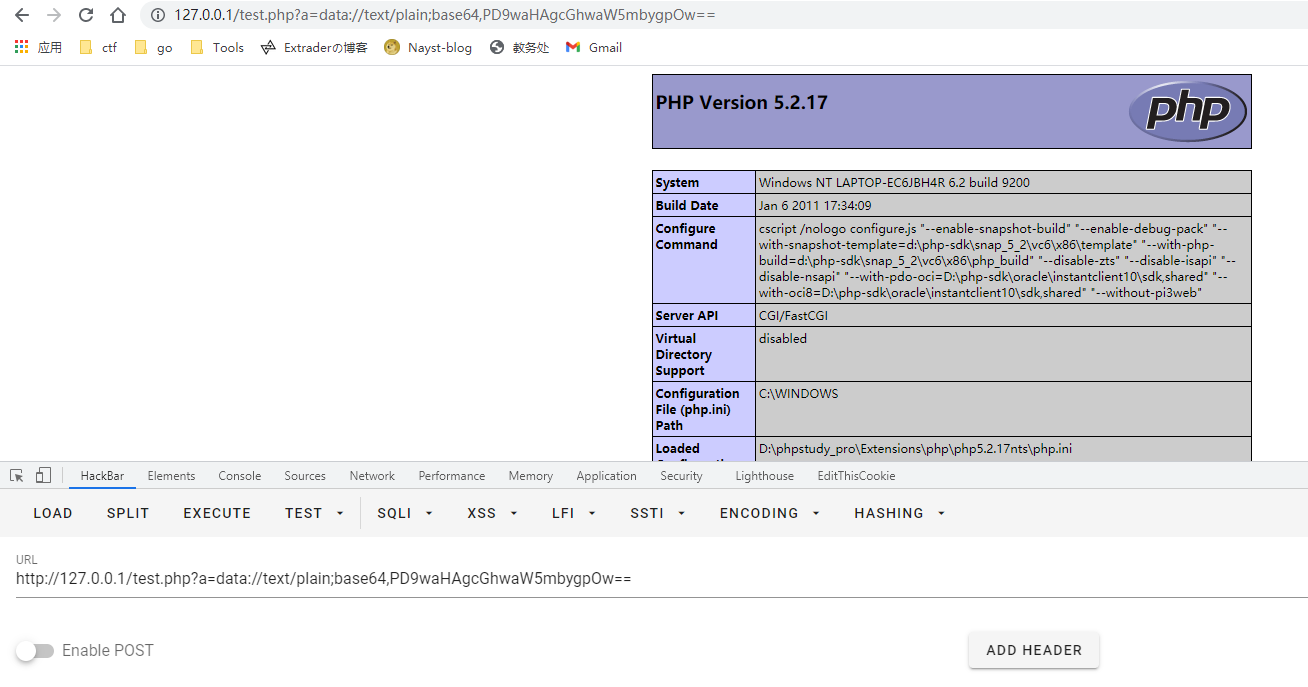Go to the browser home page icon
The height and width of the screenshot is (687, 1308).
[118, 15]
